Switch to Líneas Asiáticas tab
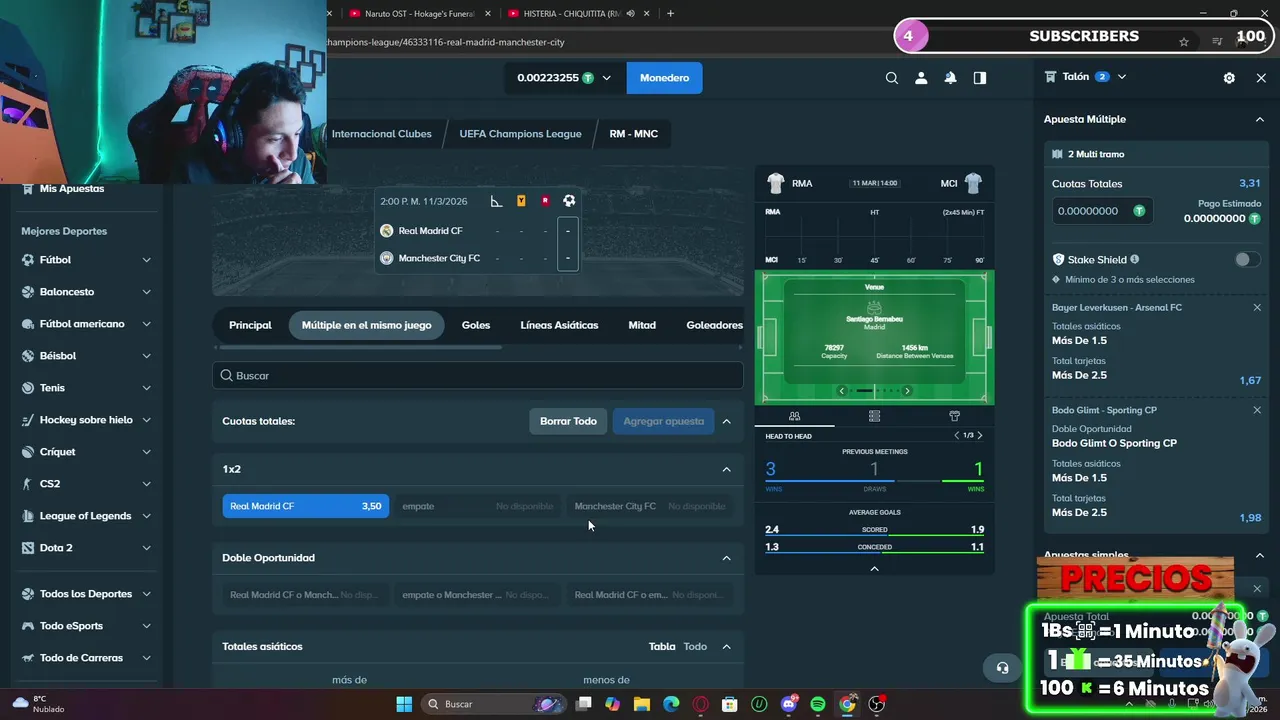The height and width of the screenshot is (720, 1280). coord(559,325)
